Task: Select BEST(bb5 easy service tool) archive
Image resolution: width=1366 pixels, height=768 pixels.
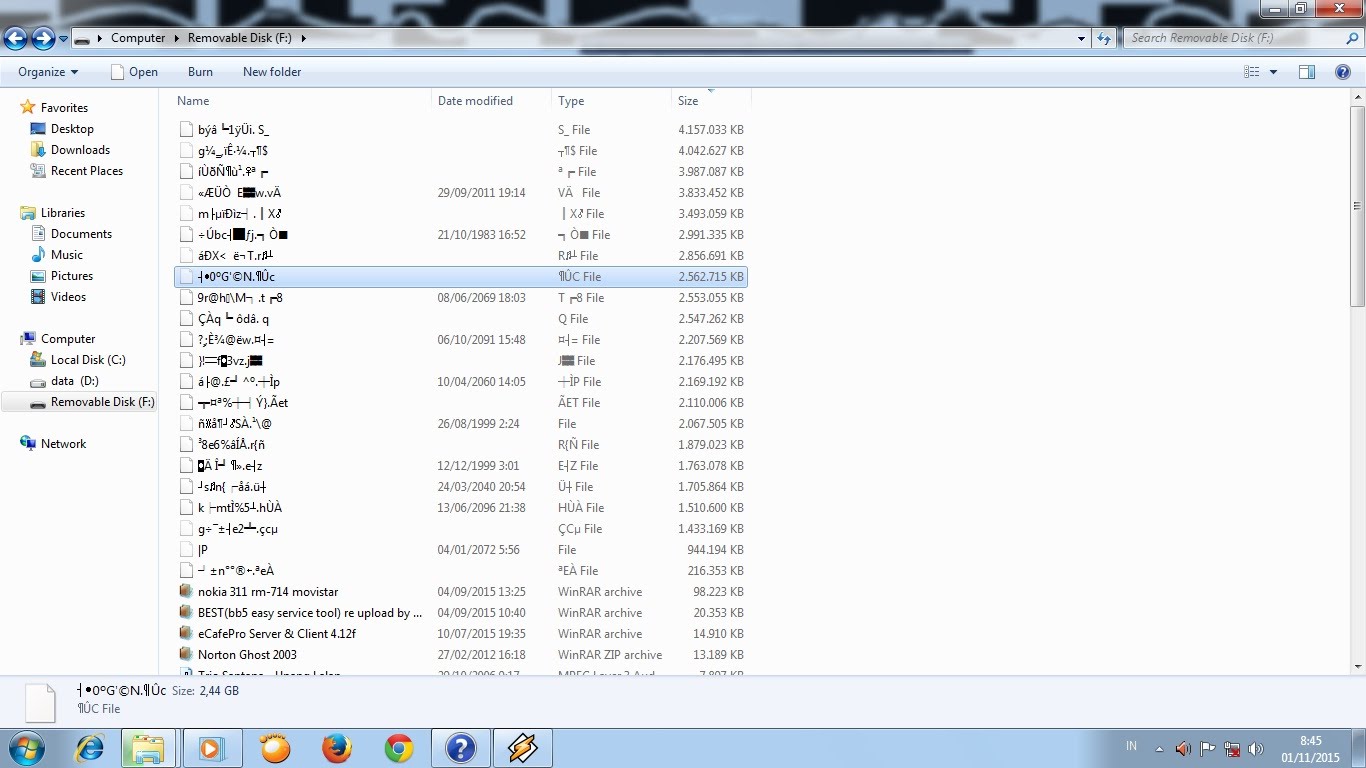Action: tap(461, 613)
